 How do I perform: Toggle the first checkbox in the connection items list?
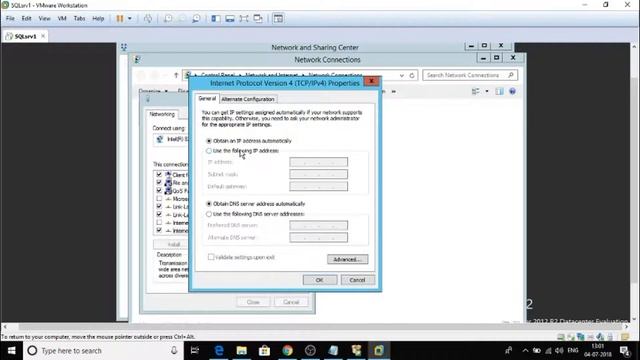tap(159, 175)
